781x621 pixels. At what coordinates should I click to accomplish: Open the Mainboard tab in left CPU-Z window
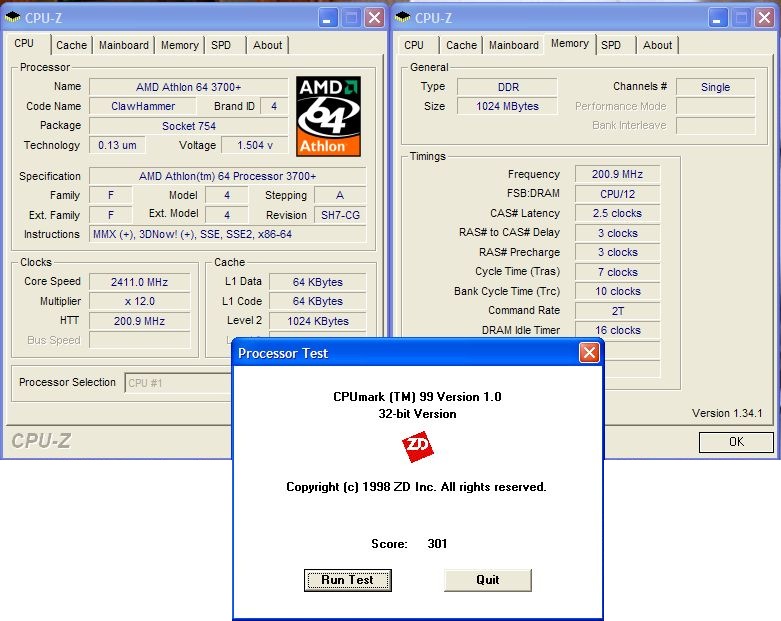click(124, 45)
